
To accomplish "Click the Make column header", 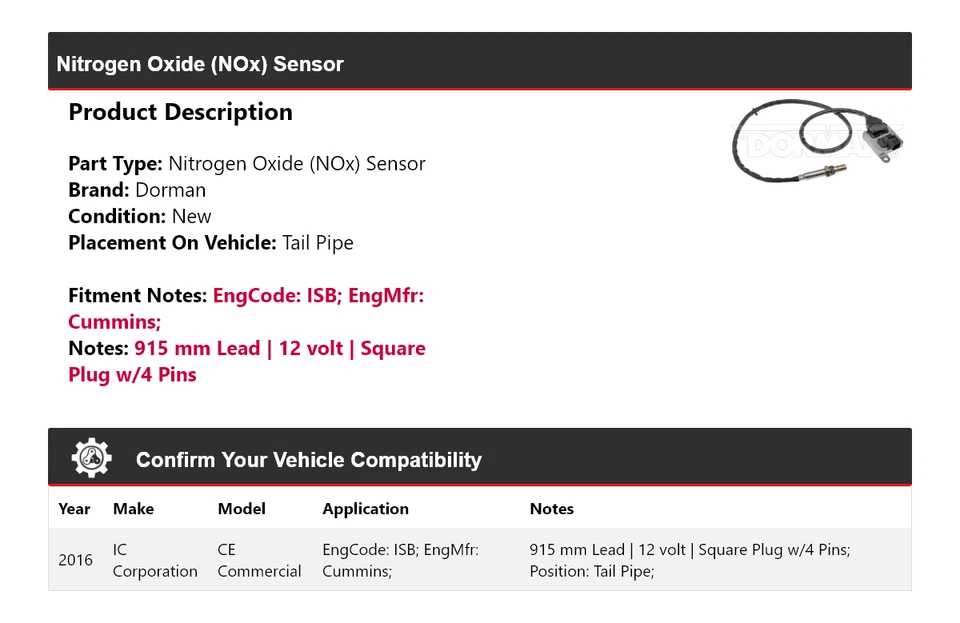I will pyautogui.click(x=133, y=509).
